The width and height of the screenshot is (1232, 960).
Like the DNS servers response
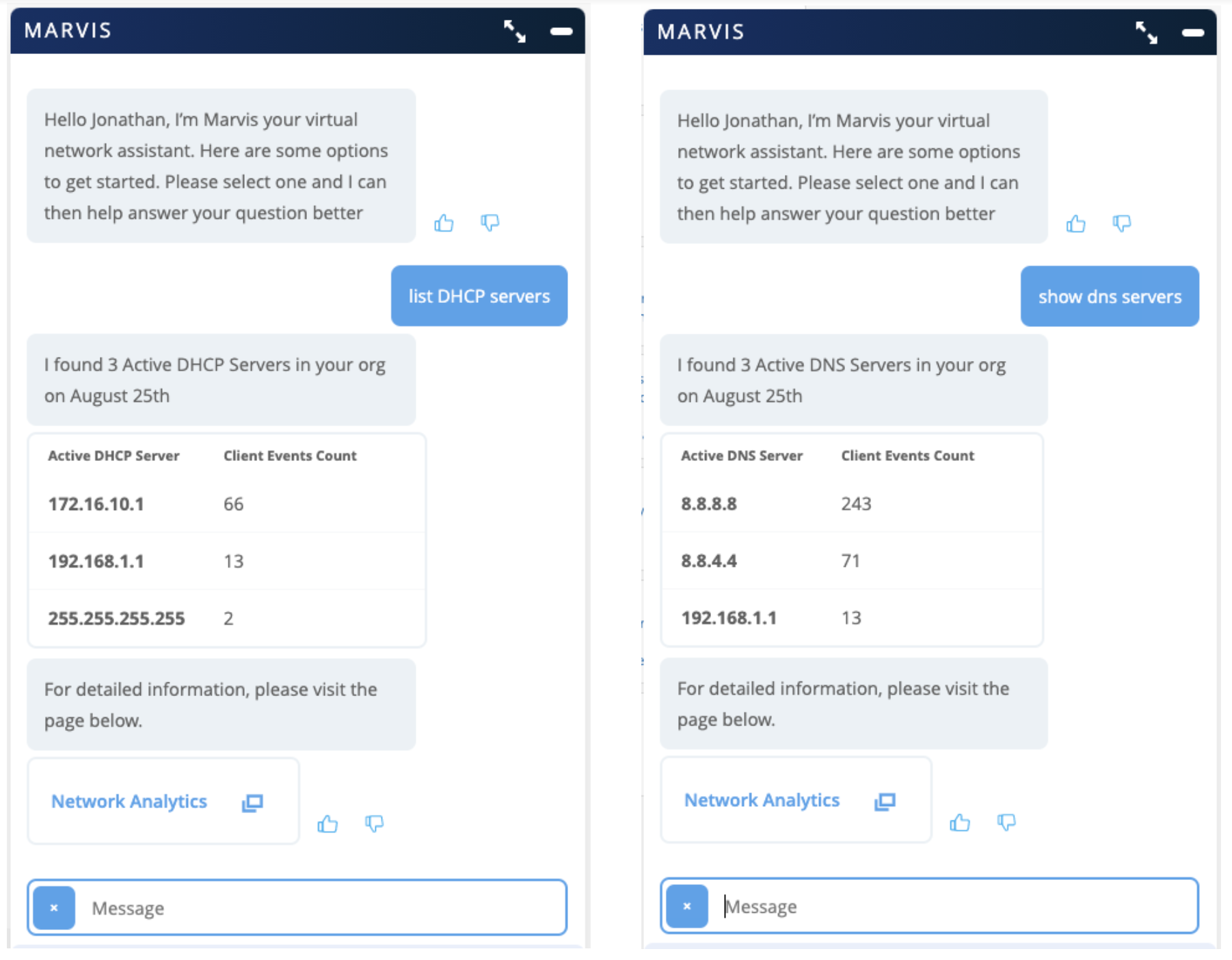coord(961,823)
